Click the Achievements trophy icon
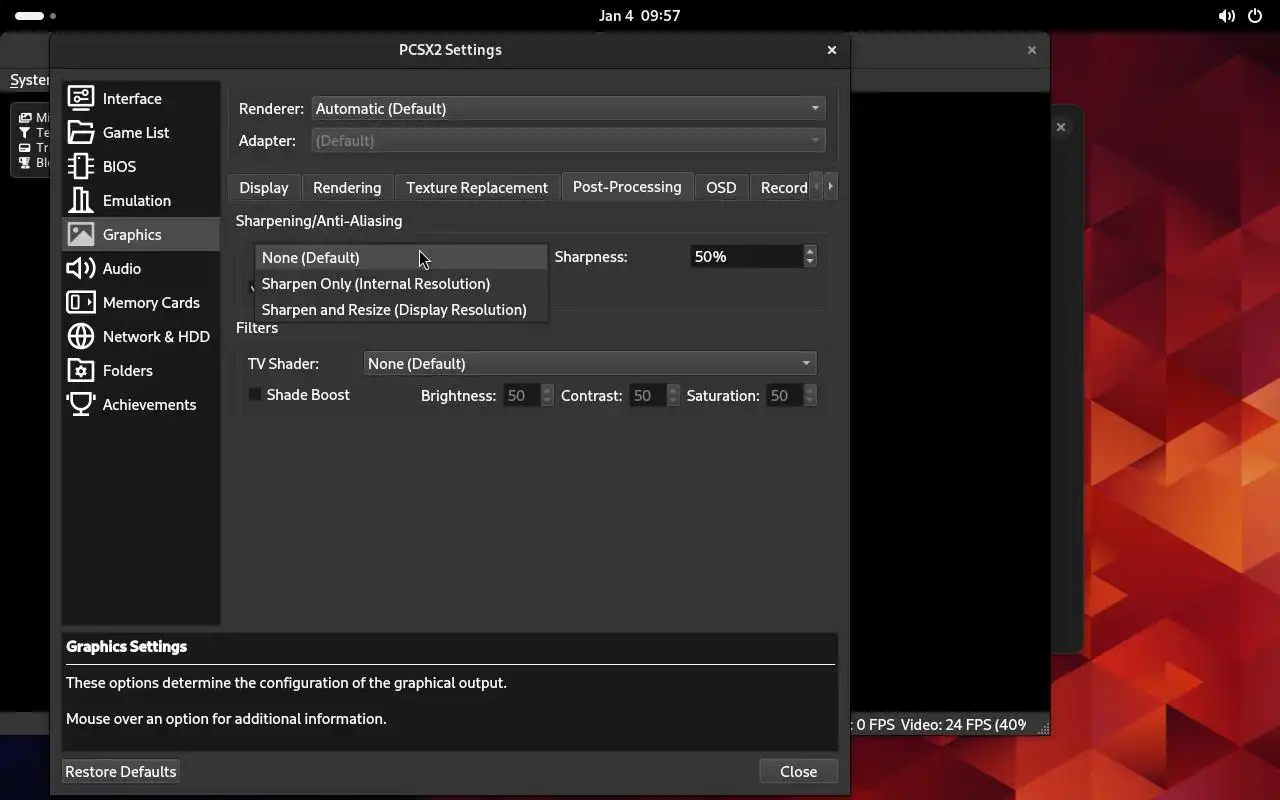This screenshot has width=1280, height=800. 81,404
